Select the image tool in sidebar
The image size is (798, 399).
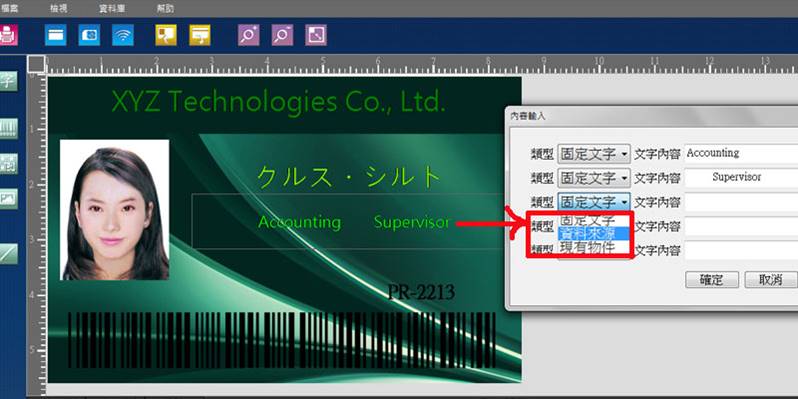[x=8, y=199]
